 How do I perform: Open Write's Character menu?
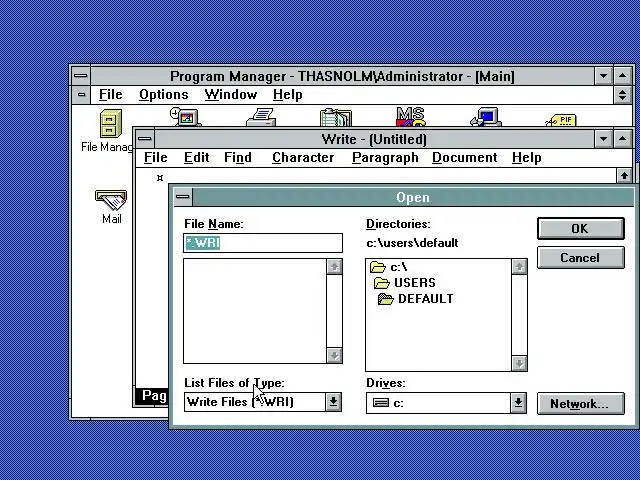coord(303,158)
